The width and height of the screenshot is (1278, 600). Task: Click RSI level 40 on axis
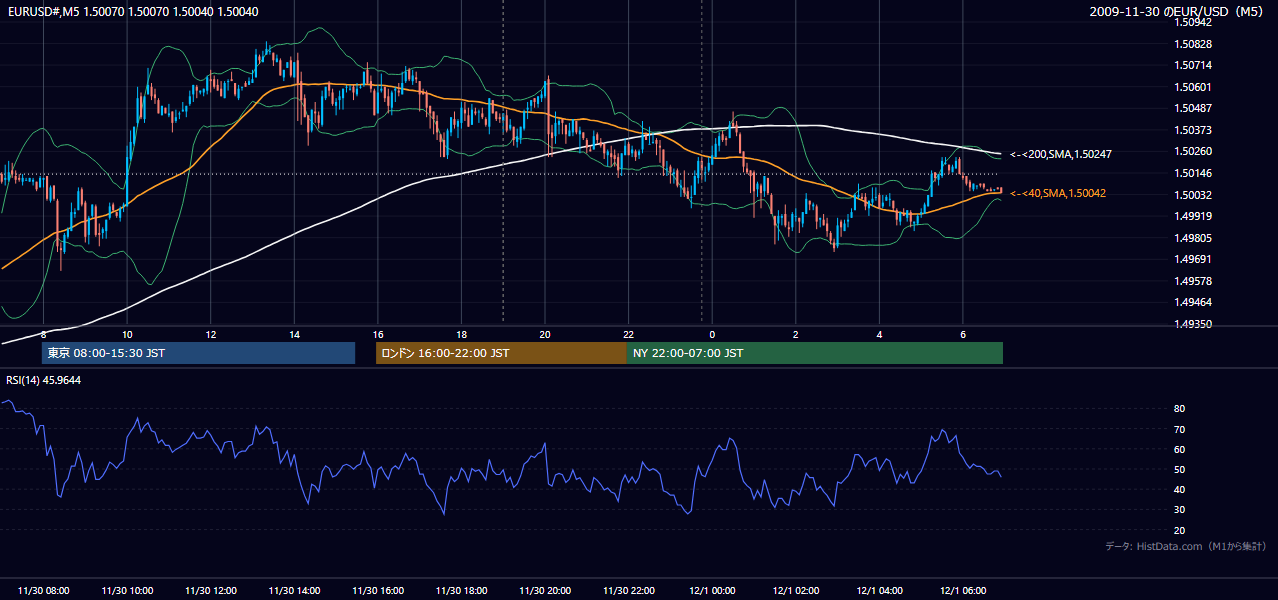[x=1179, y=489]
